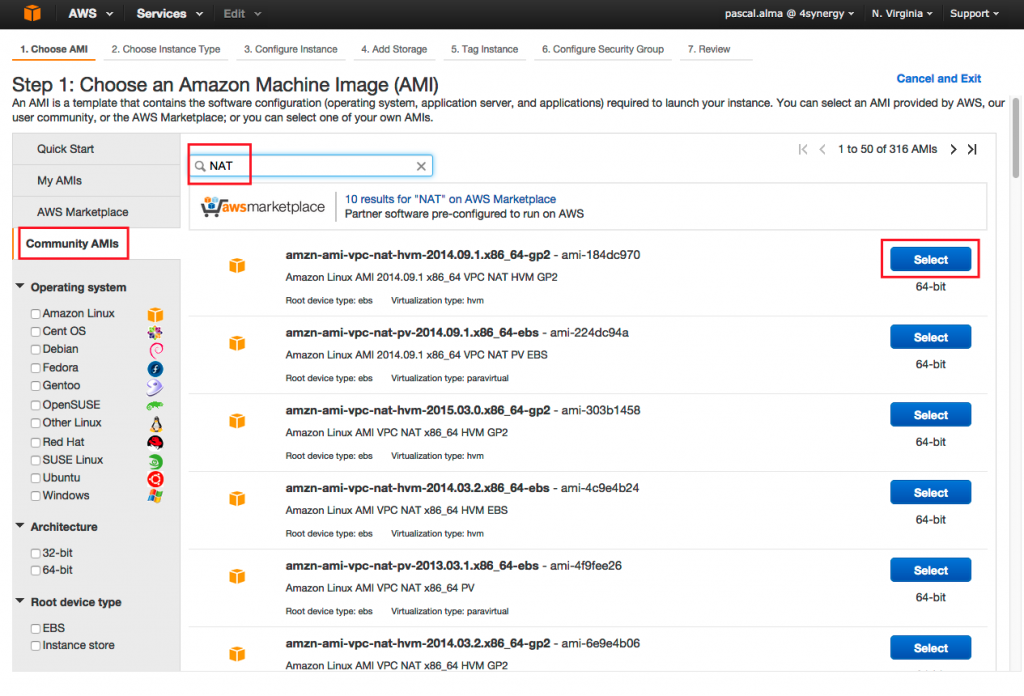Image resolution: width=1024 pixels, height=696 pixels.
Task: Click the Fedora logo icon
Action: (x=155, y=369)
